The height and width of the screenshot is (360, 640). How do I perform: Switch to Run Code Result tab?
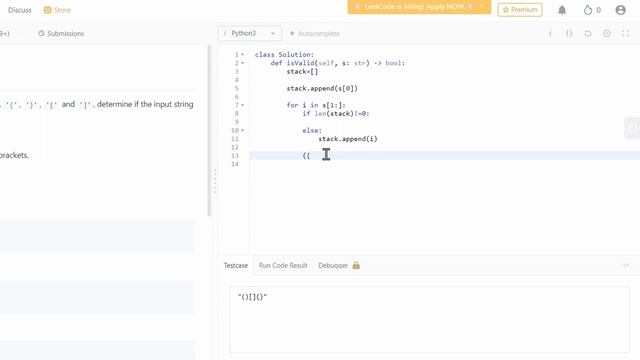pyautogui.click(x=283, y=265)
